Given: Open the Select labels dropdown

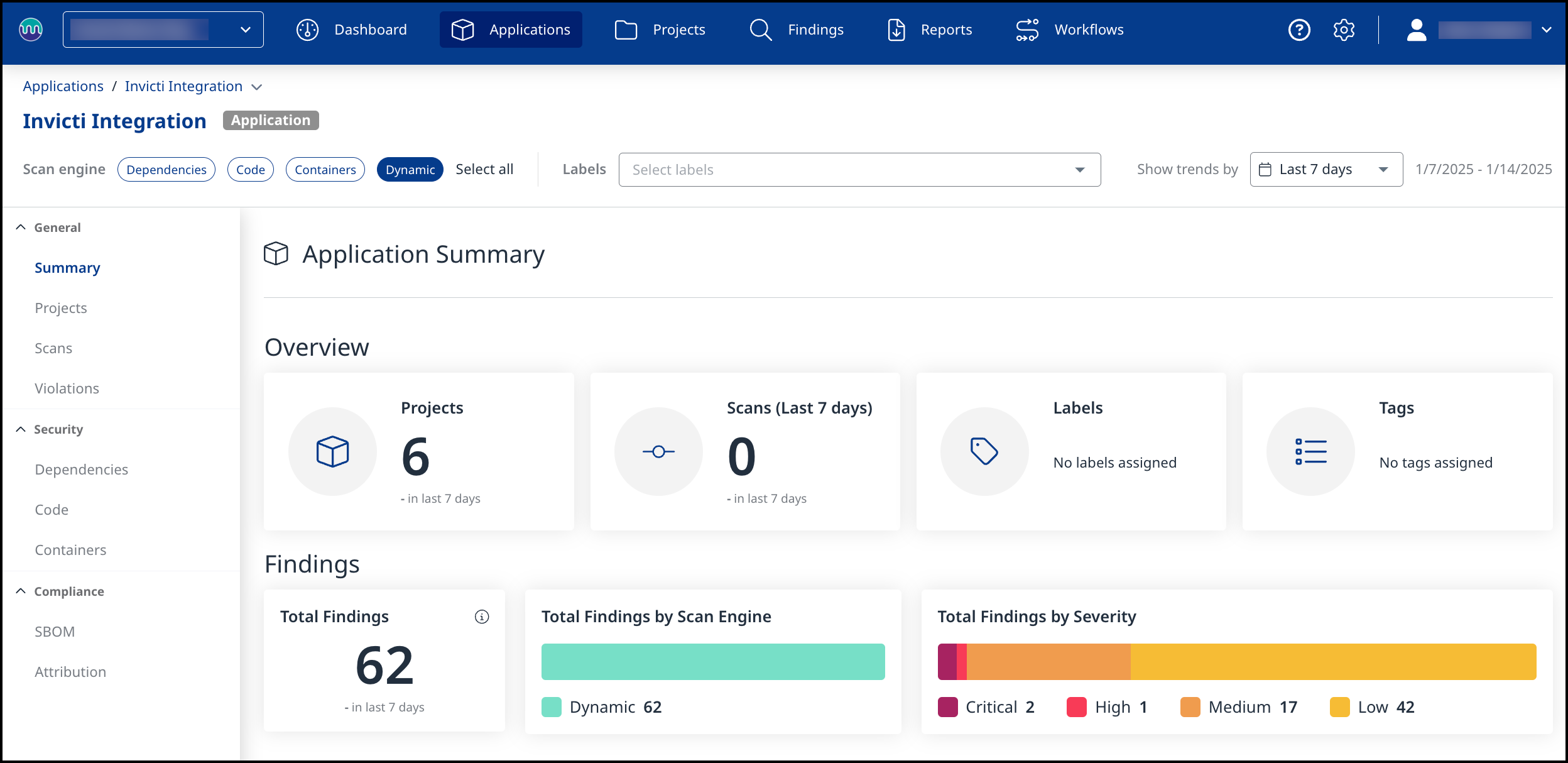Looking at the screenshot, I should click(859, 170).
